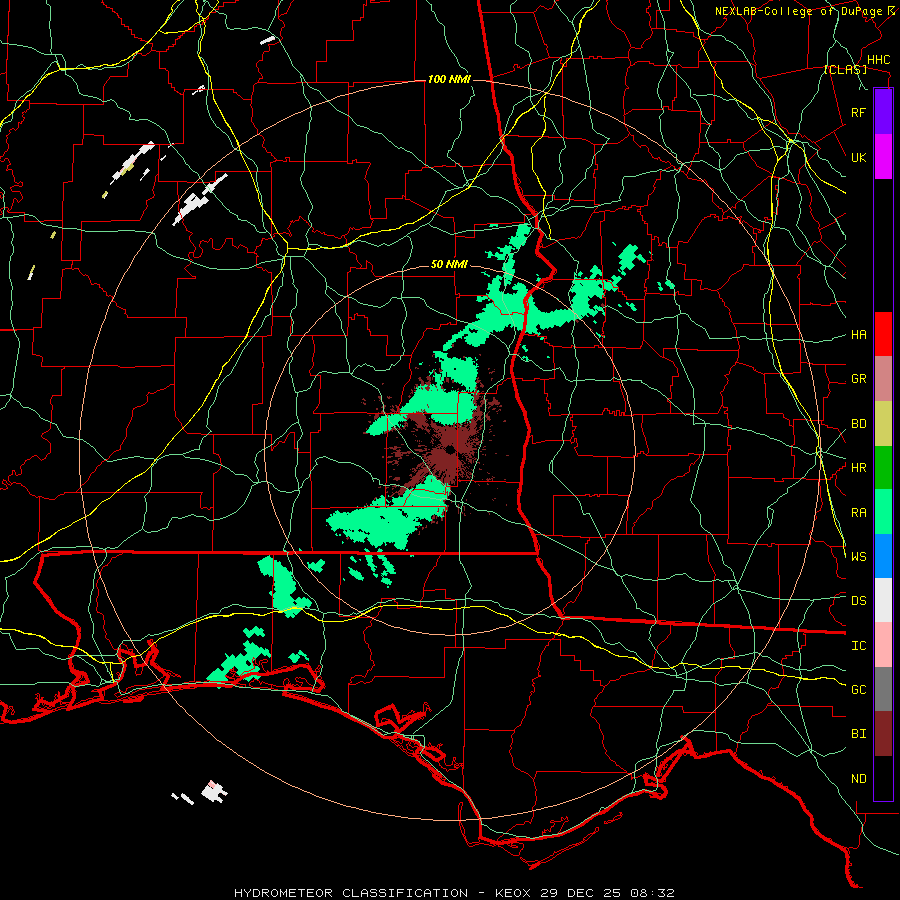Click the 'HHC' product label
Image resolution: width=900 pixels, height=900 pixels.
coord(878,60)
